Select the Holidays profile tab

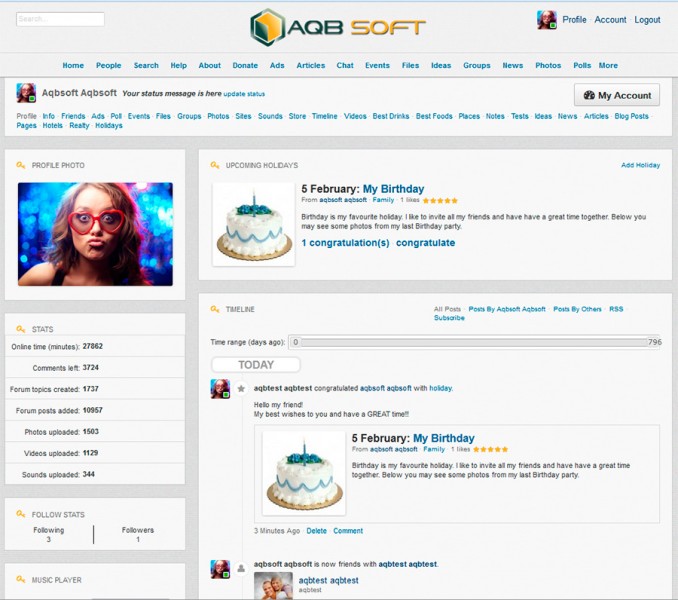tap(109, 126)
